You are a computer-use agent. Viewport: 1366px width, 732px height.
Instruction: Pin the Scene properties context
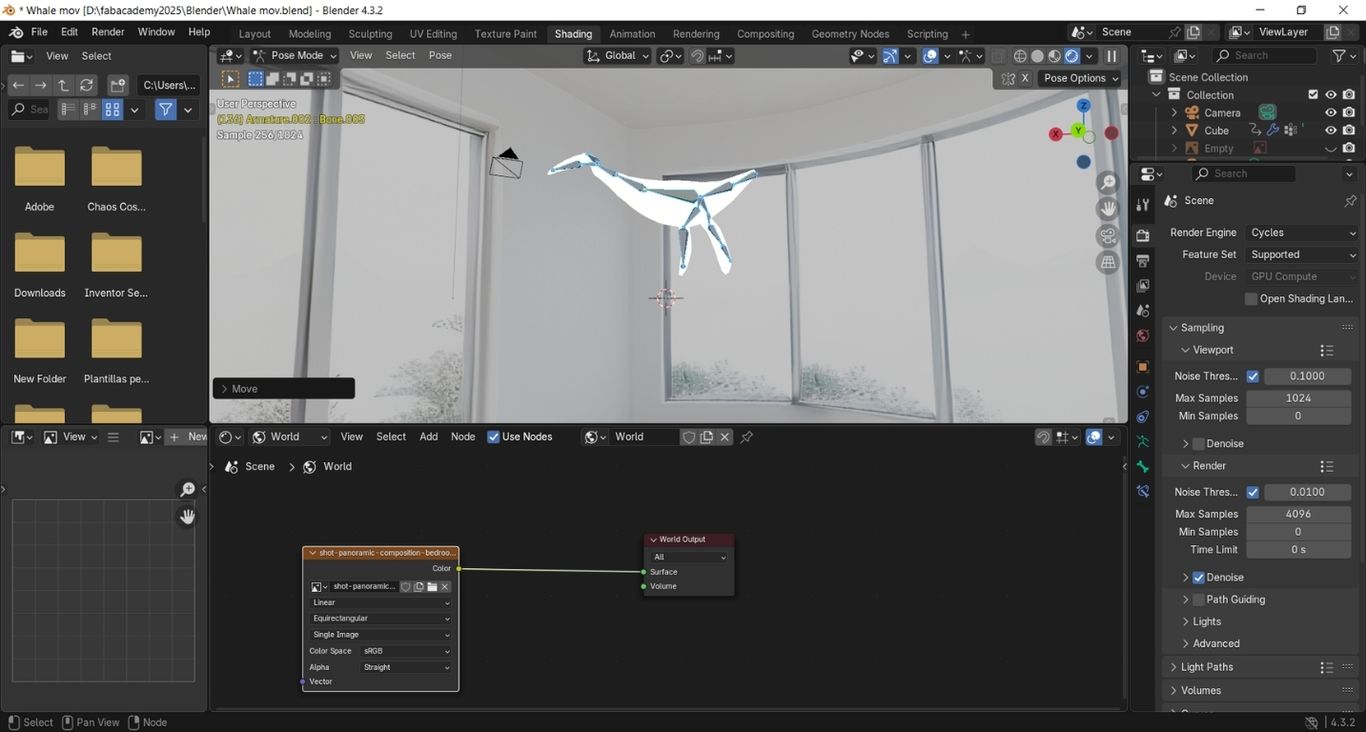click(1350, 201)
